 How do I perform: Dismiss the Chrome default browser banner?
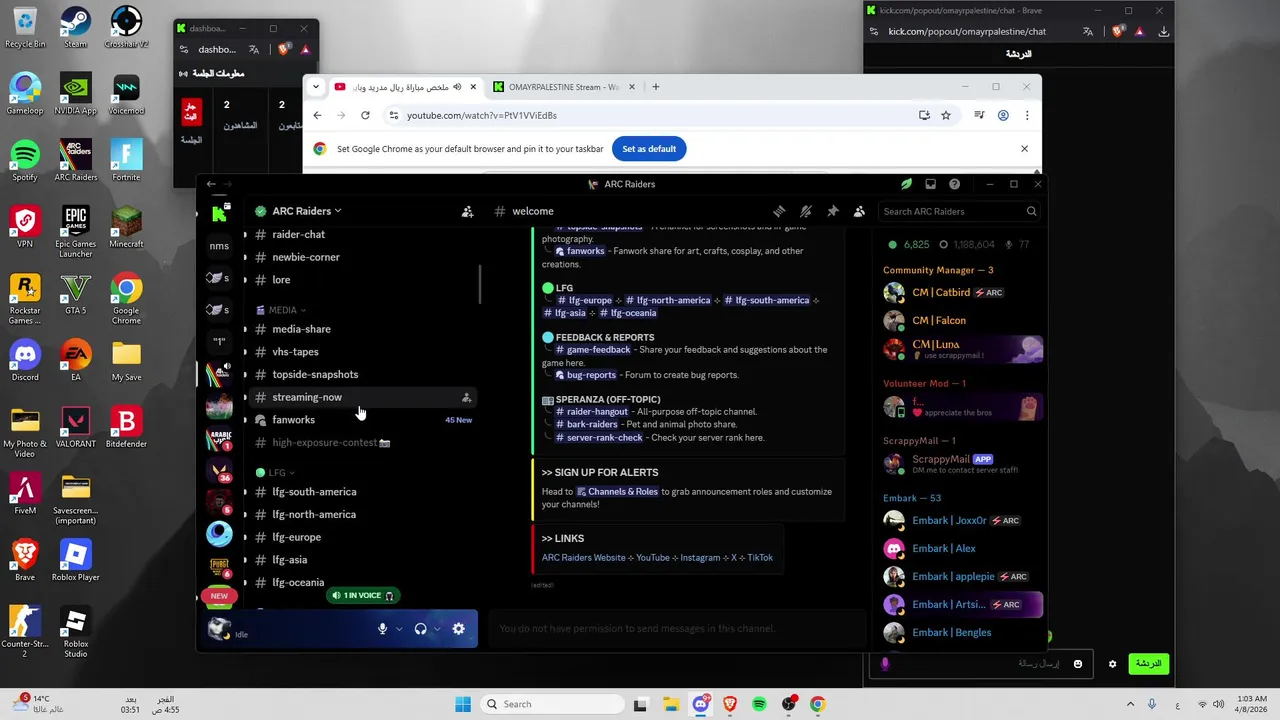click(x=1024, y=149)
